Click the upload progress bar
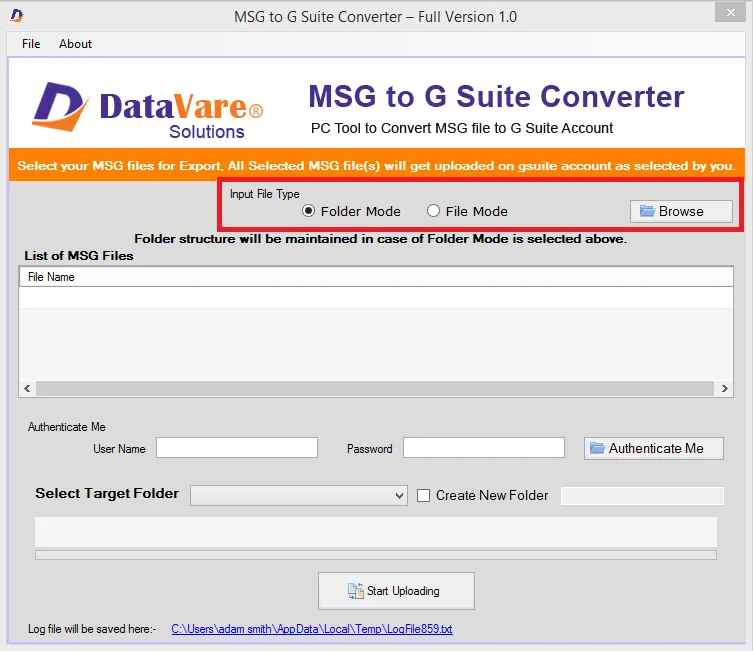The height and width of the screenshot is (651, 753). [x=376, y=555]
